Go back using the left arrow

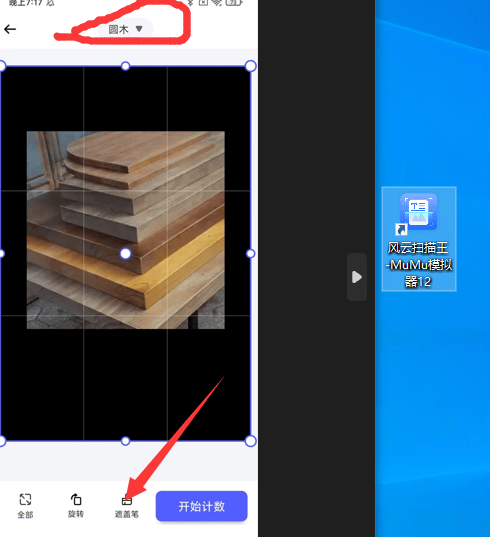click(x=10, y=29)
